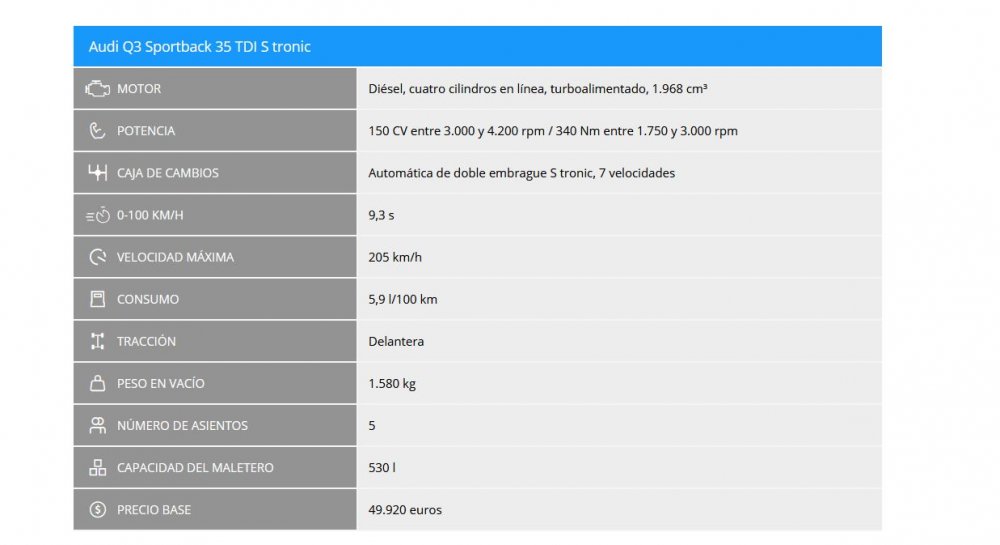The width and height of the screenshot is (1000, 545).
Task: Click the stopwatch icon beside 0-100 KM/H
Action: [x=98, y=215]
